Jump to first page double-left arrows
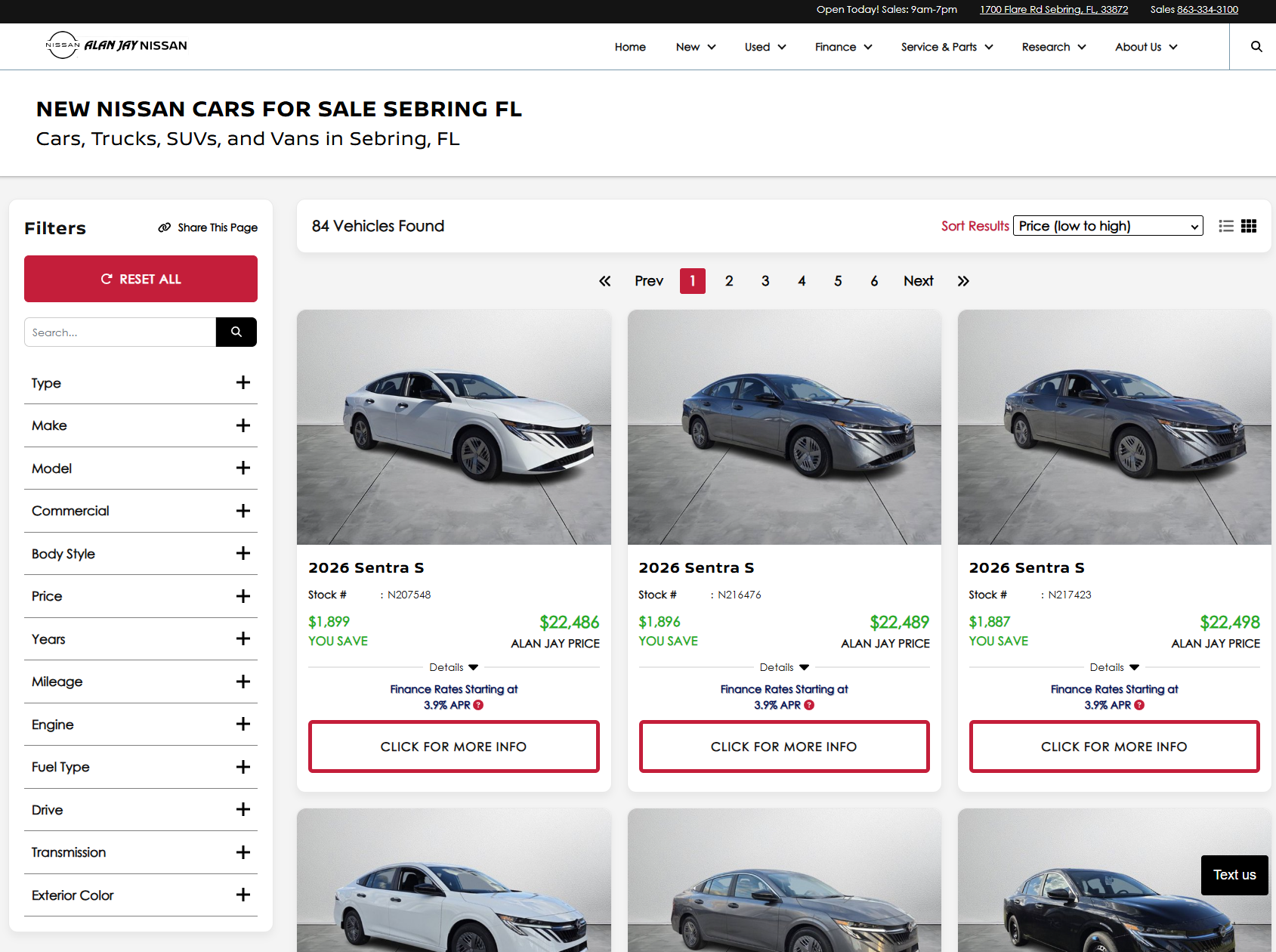Image resolution: width=1276 pixels, height=952 pixels. point(604,281)
